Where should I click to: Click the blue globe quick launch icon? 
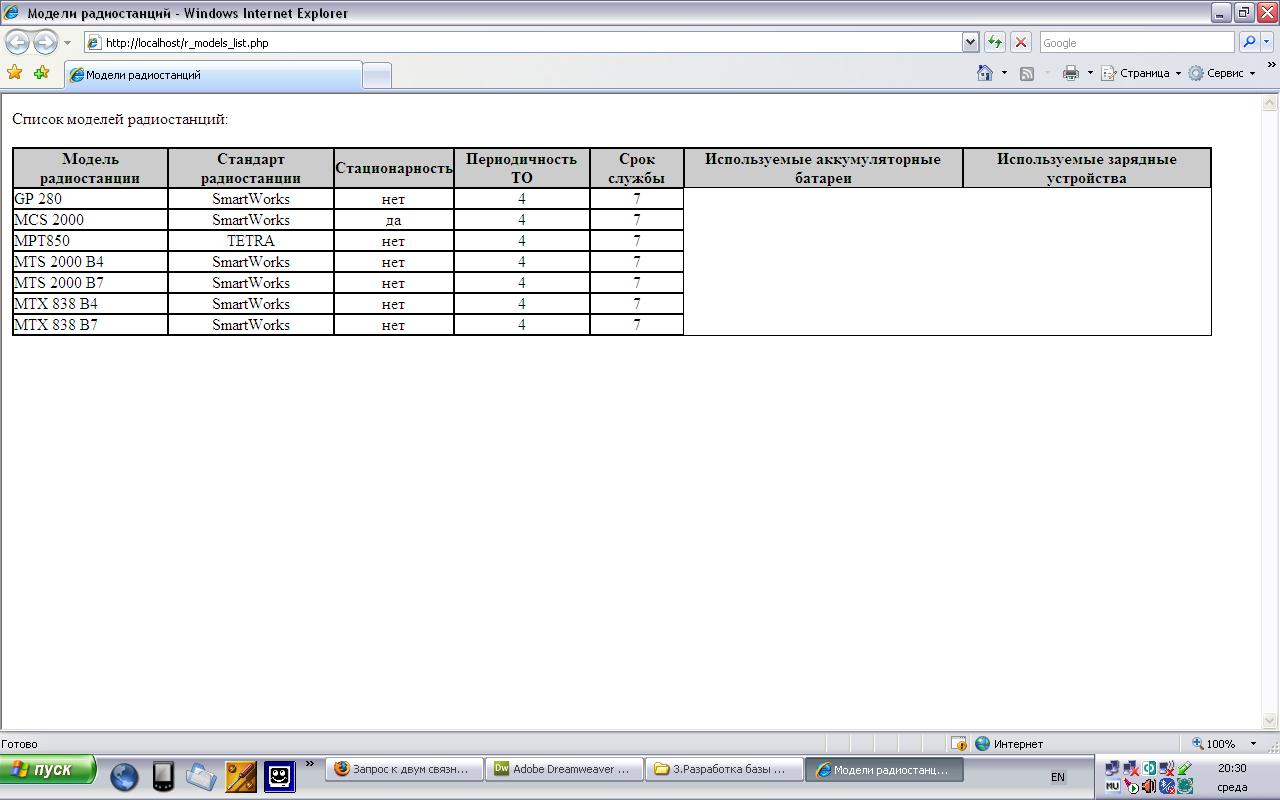[124, 777]
